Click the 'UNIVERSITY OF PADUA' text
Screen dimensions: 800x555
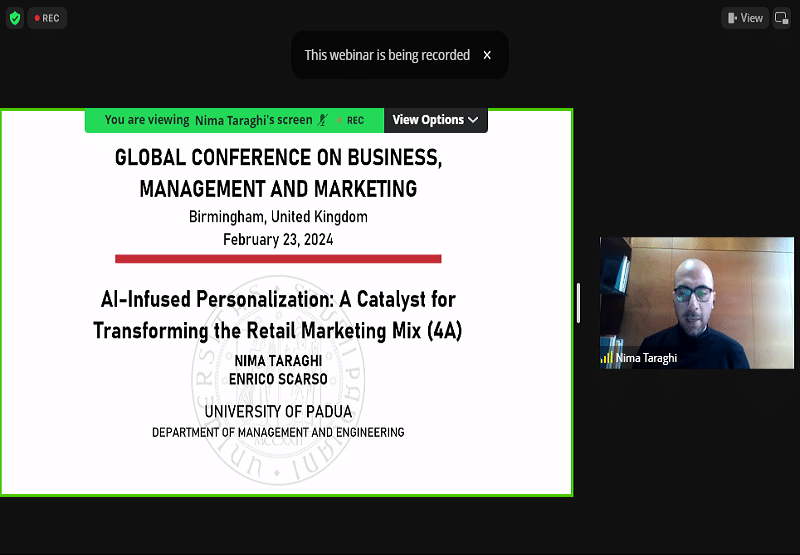278,412
